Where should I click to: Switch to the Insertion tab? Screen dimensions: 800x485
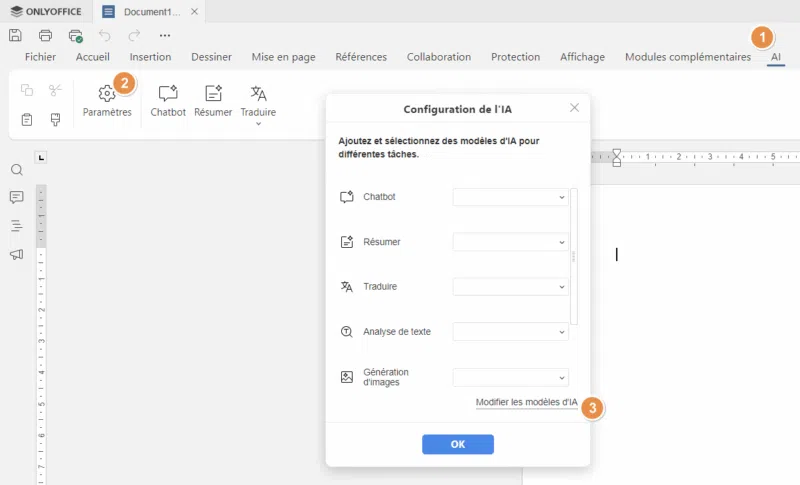coord(150,57)
